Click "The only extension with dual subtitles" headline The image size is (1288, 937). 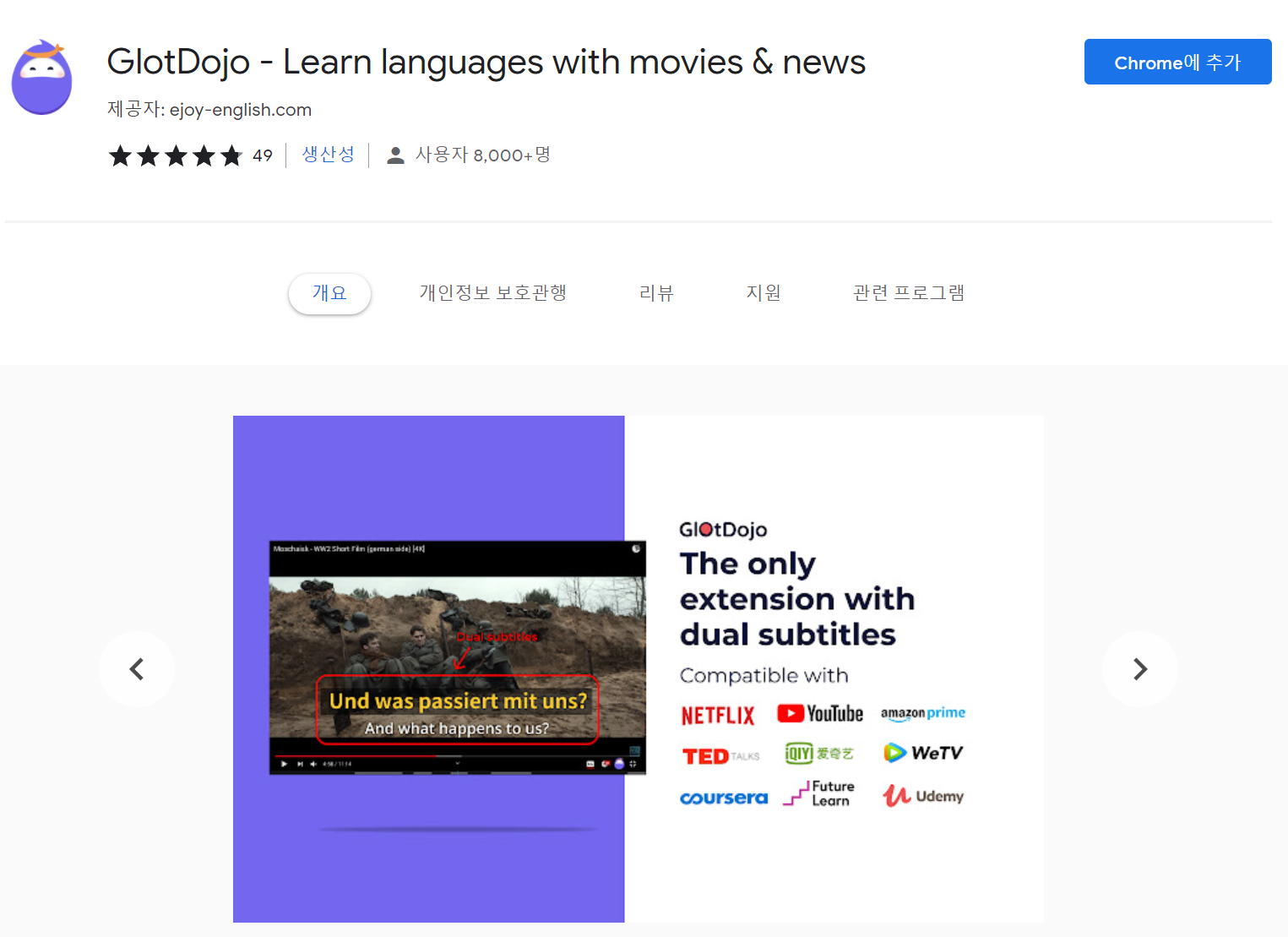(x=797, y=599)
